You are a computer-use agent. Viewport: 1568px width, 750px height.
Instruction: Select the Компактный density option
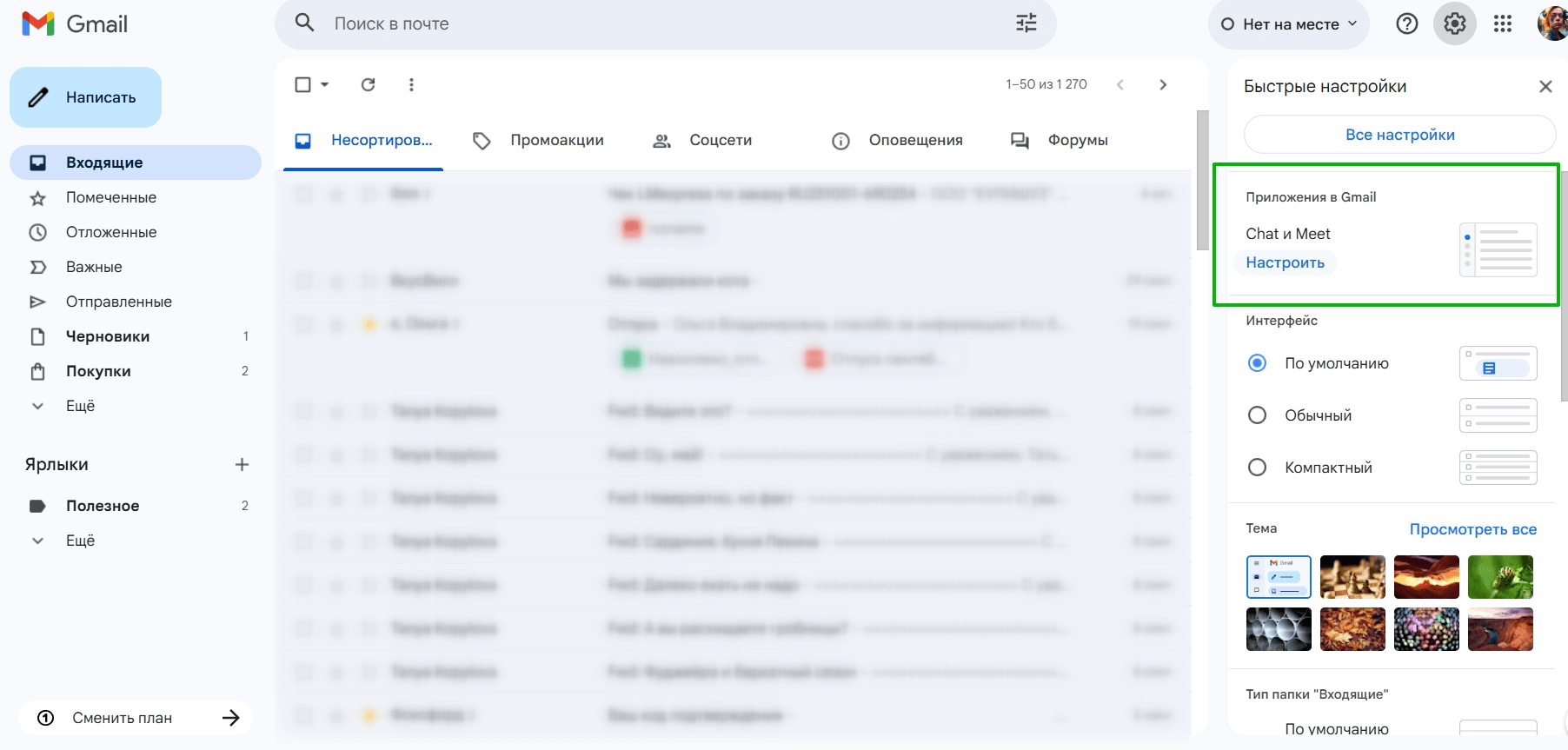pyautogui.click(x=1257, y=468)
